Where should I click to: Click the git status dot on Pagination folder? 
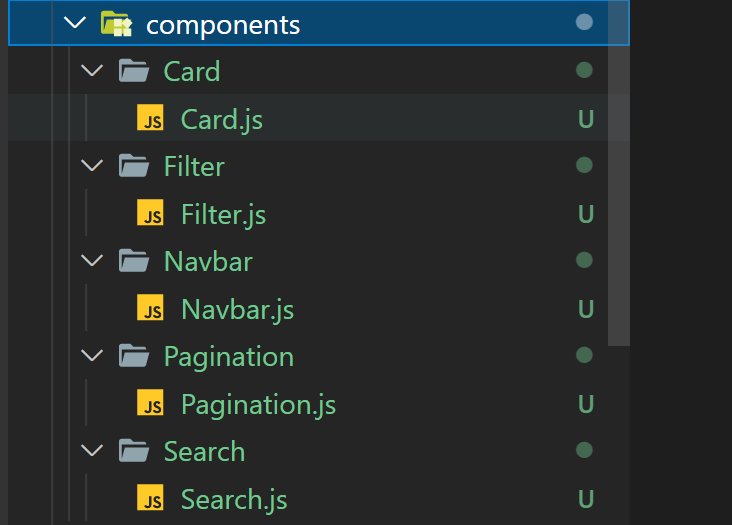[x=584, y=355]
